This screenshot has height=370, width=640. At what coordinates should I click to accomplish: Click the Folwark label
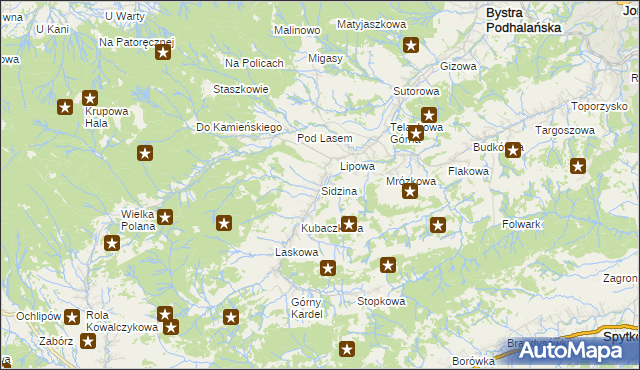click(521, 224)
